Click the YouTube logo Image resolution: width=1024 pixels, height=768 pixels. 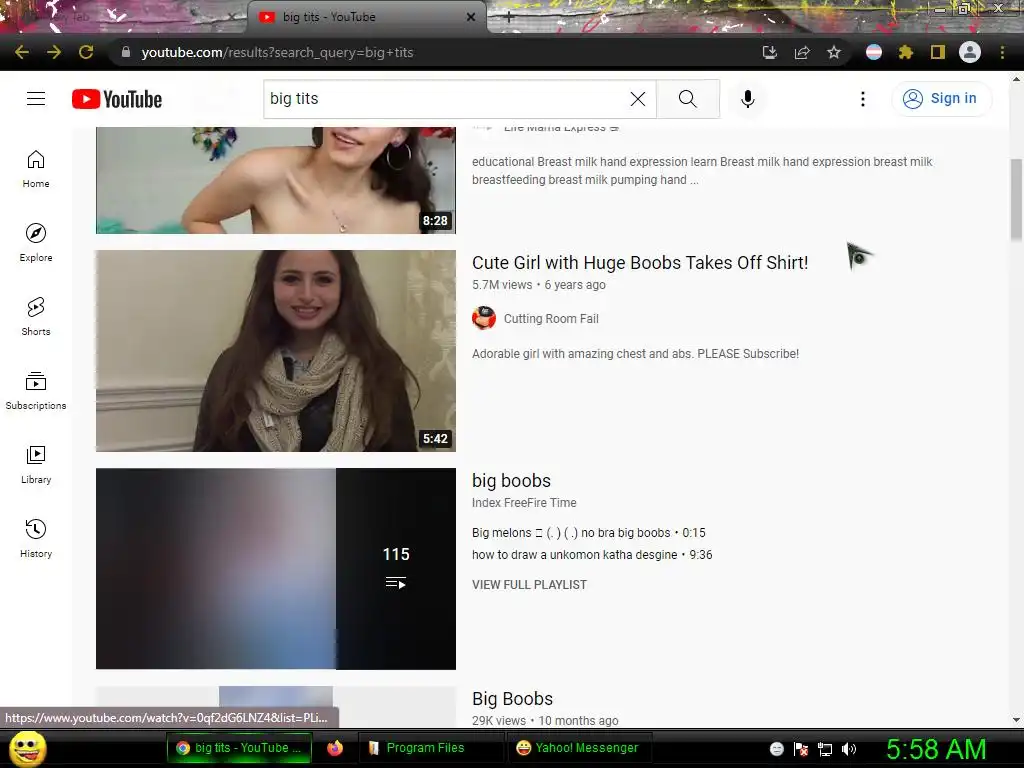click(x=117, y=99)
